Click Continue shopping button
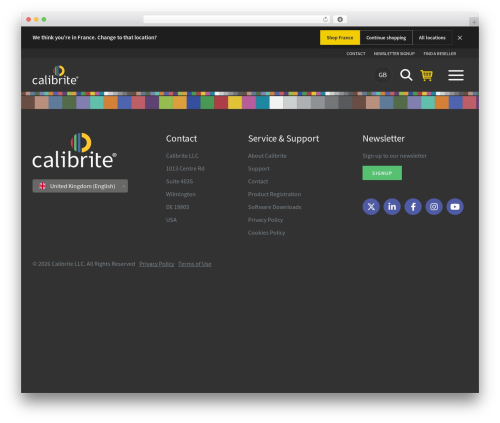 [x=386, y=38]
